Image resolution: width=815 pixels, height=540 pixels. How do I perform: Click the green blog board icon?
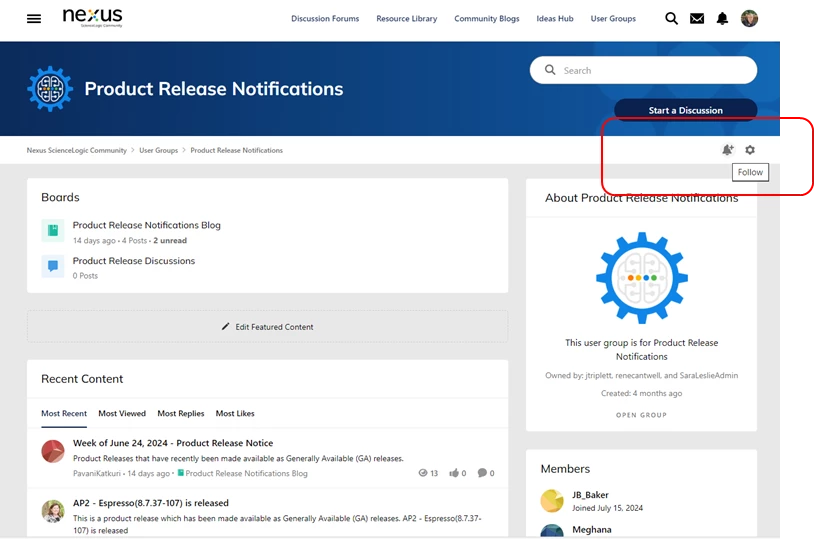[52, 230]
